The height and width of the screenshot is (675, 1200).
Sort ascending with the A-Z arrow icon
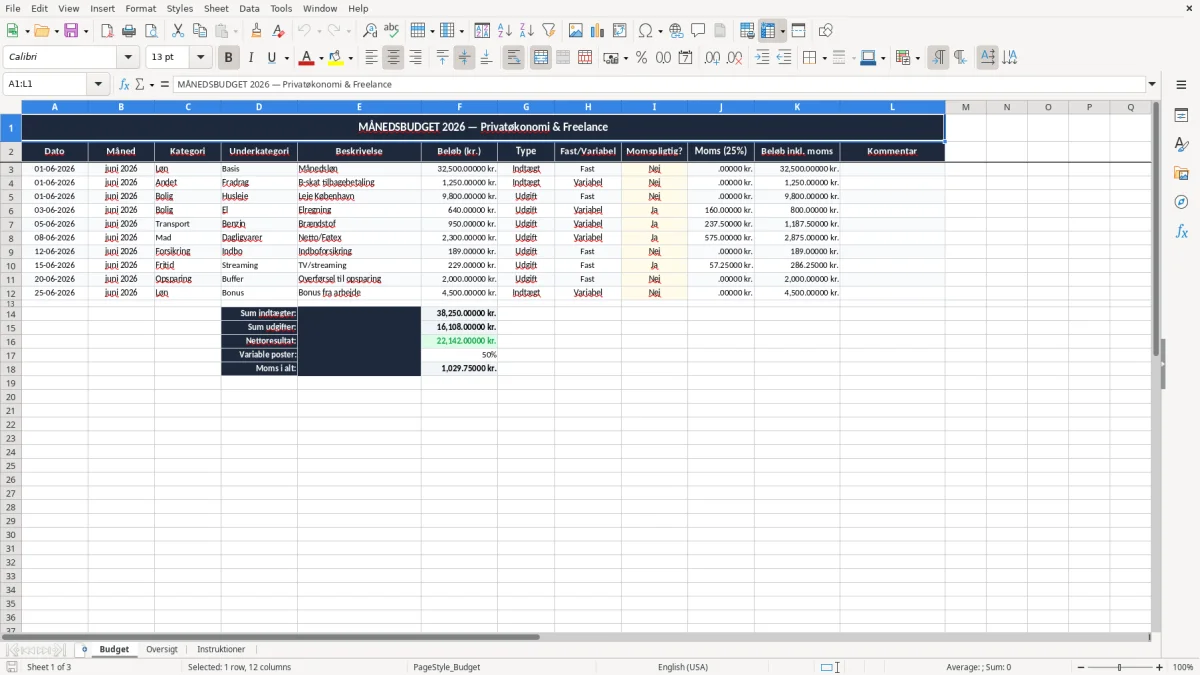click(x=505, y=31)
